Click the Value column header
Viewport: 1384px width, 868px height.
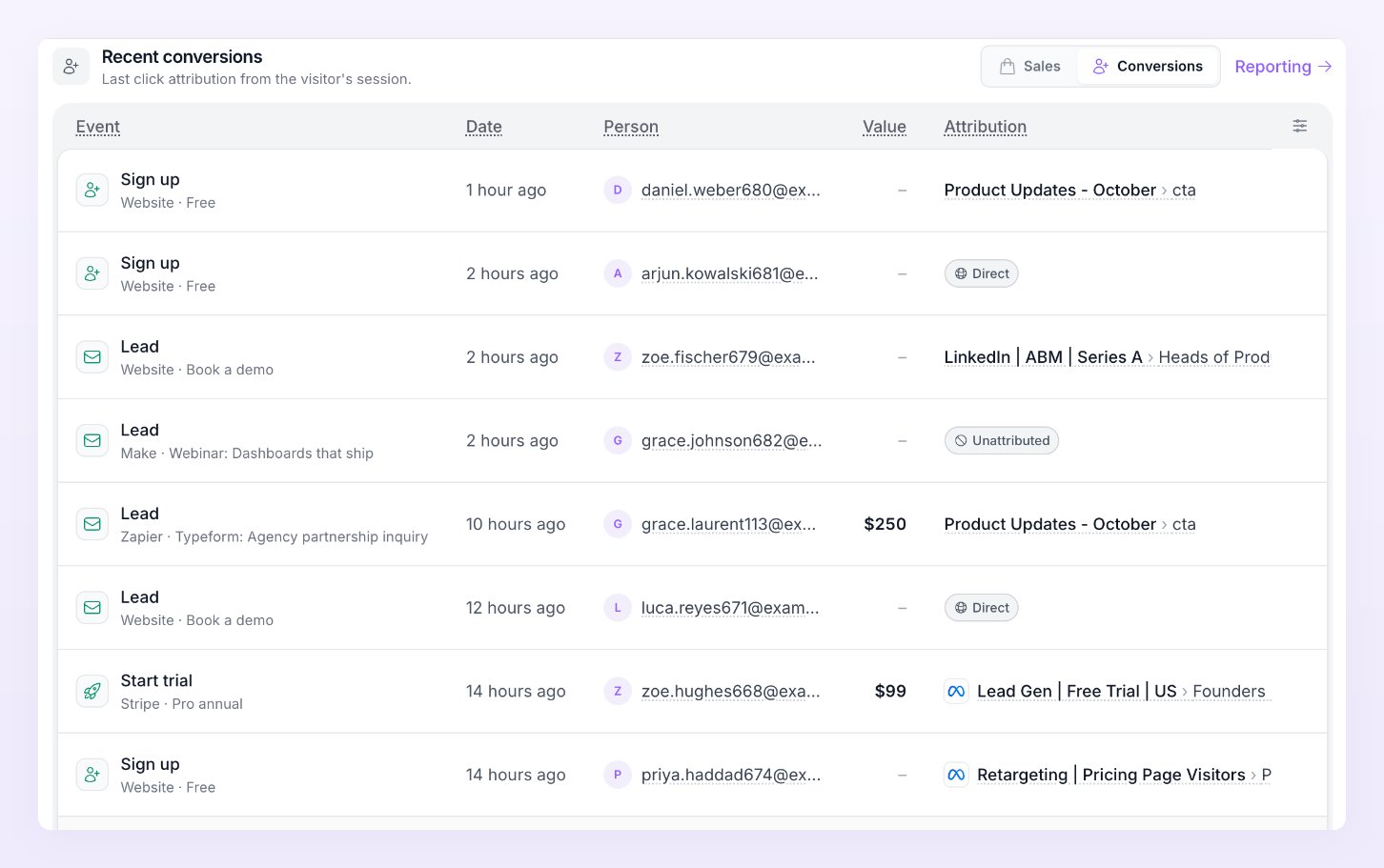click(885, 127)
